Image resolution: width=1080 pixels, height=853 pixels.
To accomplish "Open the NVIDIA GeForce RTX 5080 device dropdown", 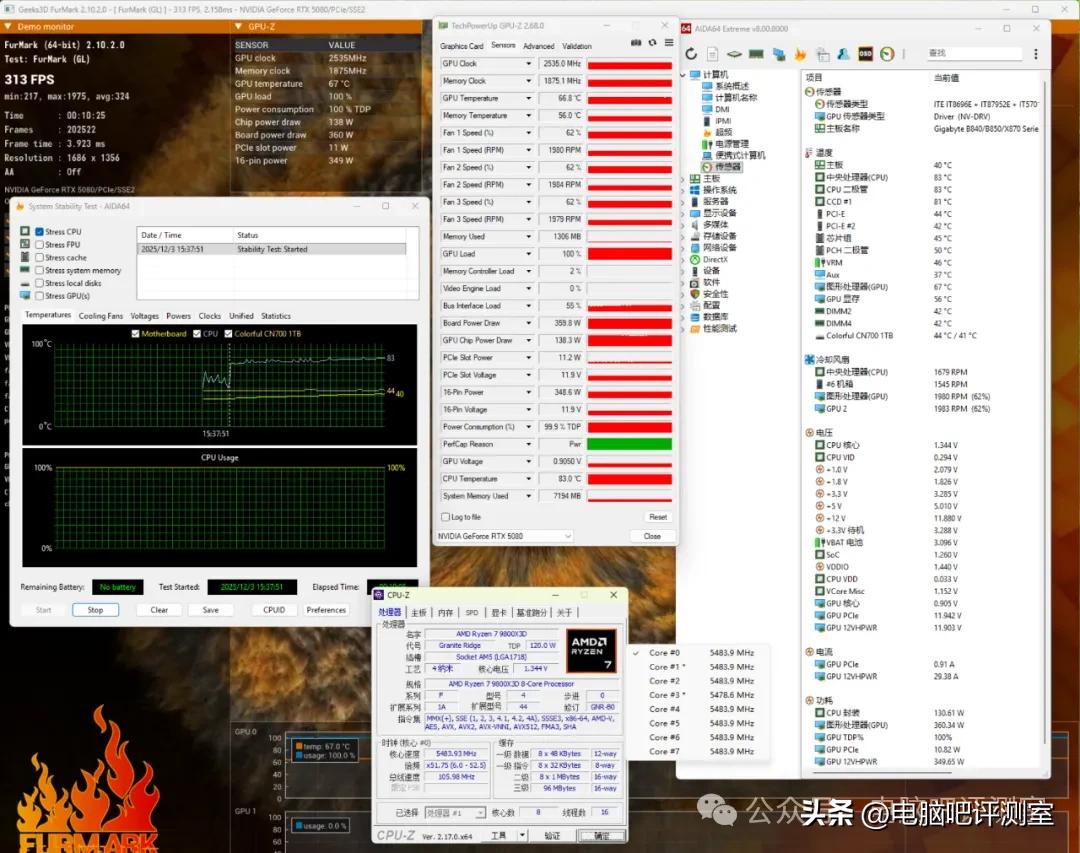I will click(567, 536).
